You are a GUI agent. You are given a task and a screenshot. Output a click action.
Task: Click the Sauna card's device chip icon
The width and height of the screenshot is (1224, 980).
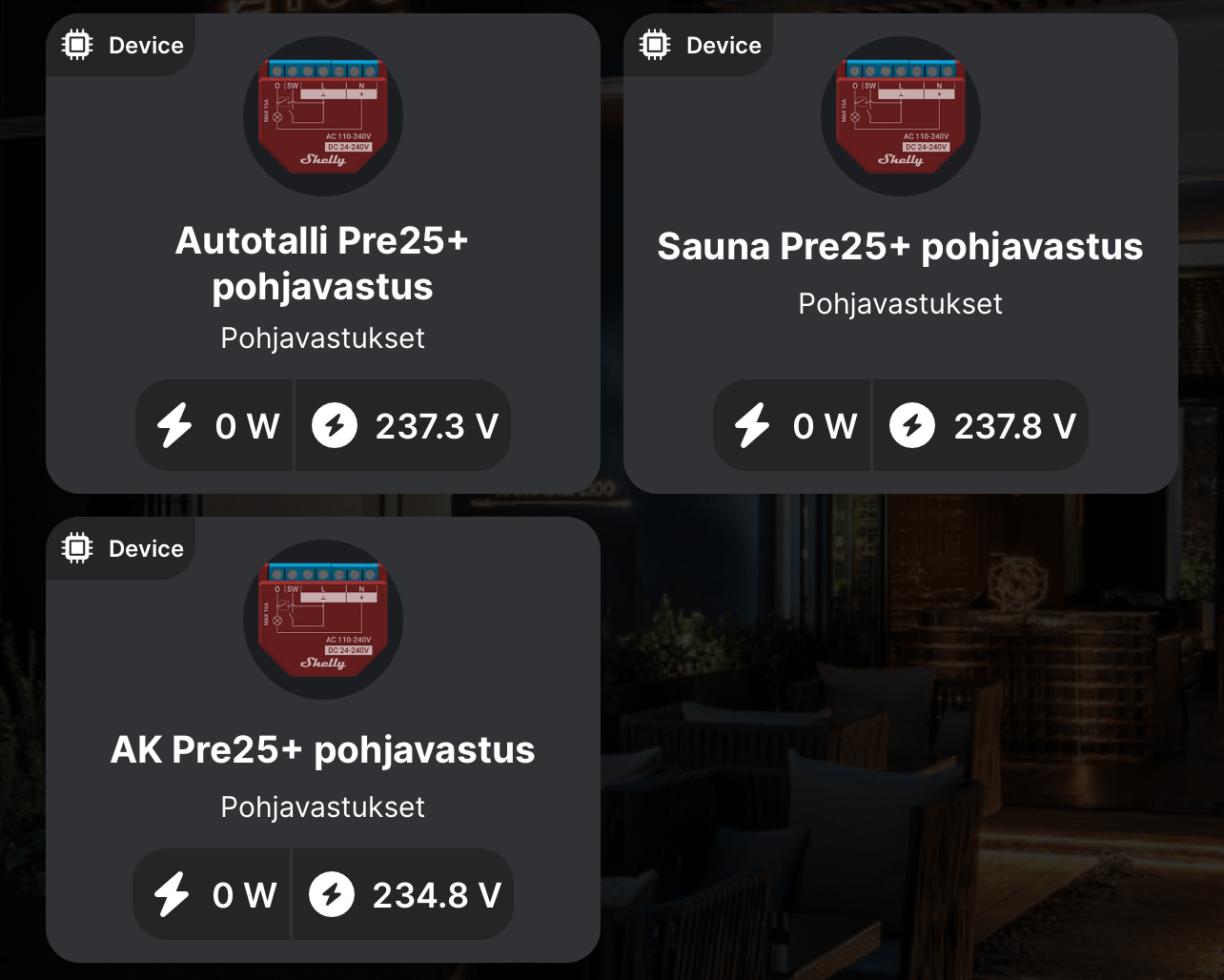pos(655,45)
